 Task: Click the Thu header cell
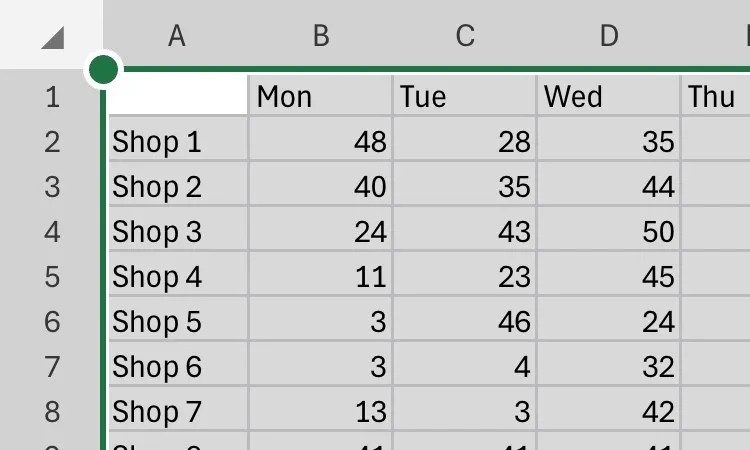click(716, 97)
